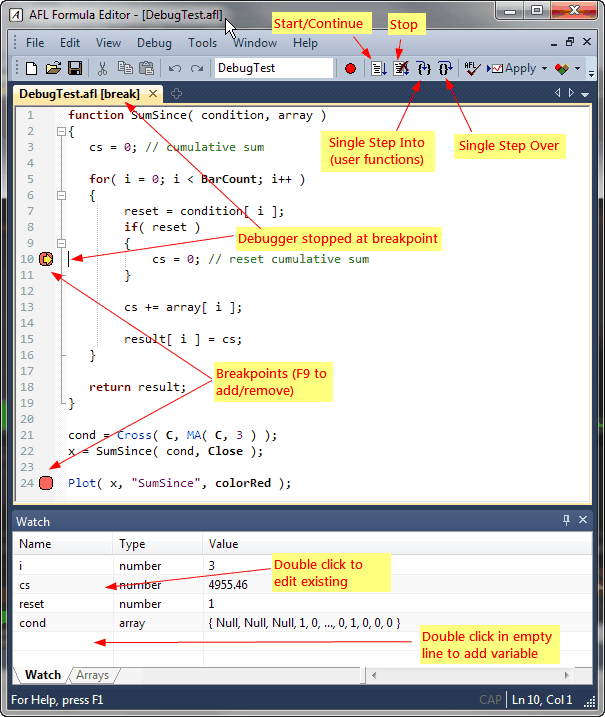605x717 pixels.
Task: Click the AFL Verify Syntax icon
Action: click(x=473, y=68)
